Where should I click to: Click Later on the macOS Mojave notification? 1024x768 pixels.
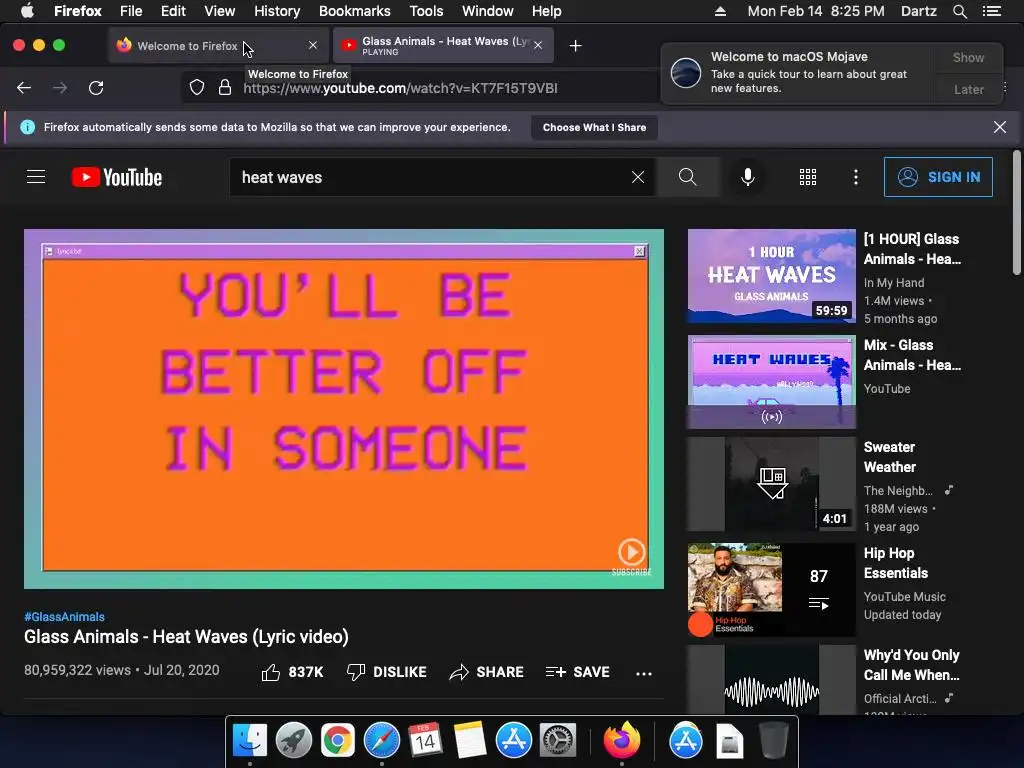pyautogui.click(x=968, y=89)
